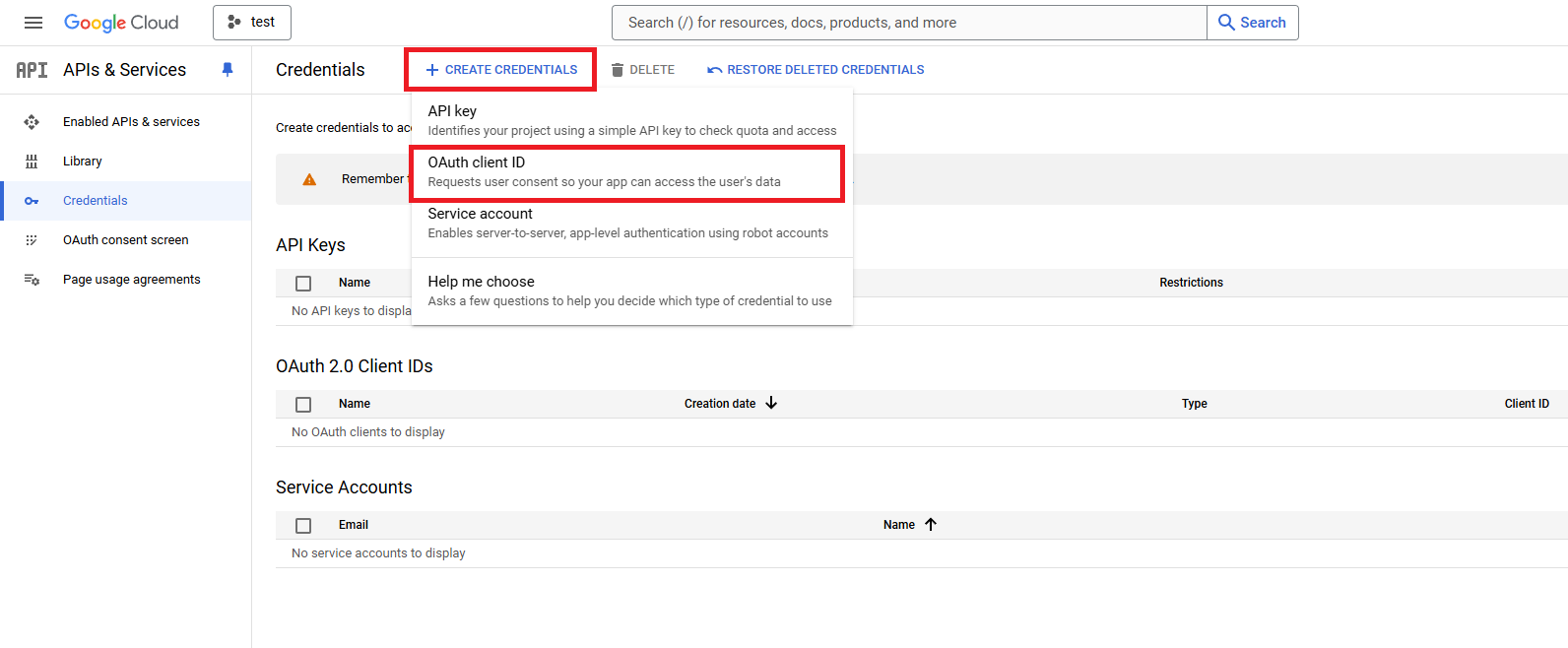Open Enabled APIs & services

point(131,122)
